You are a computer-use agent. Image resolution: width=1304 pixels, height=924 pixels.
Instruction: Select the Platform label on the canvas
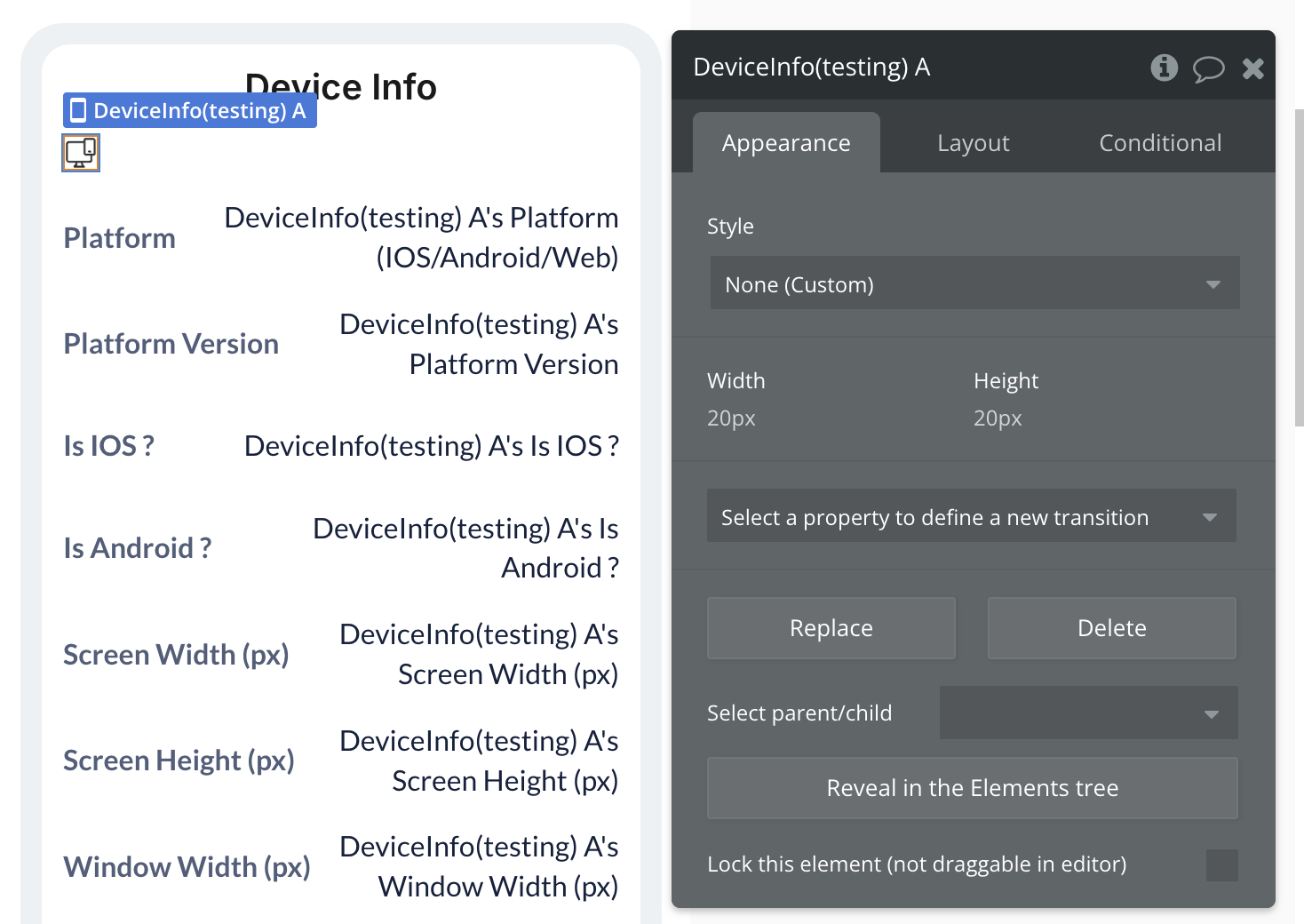tap(120, 238)
